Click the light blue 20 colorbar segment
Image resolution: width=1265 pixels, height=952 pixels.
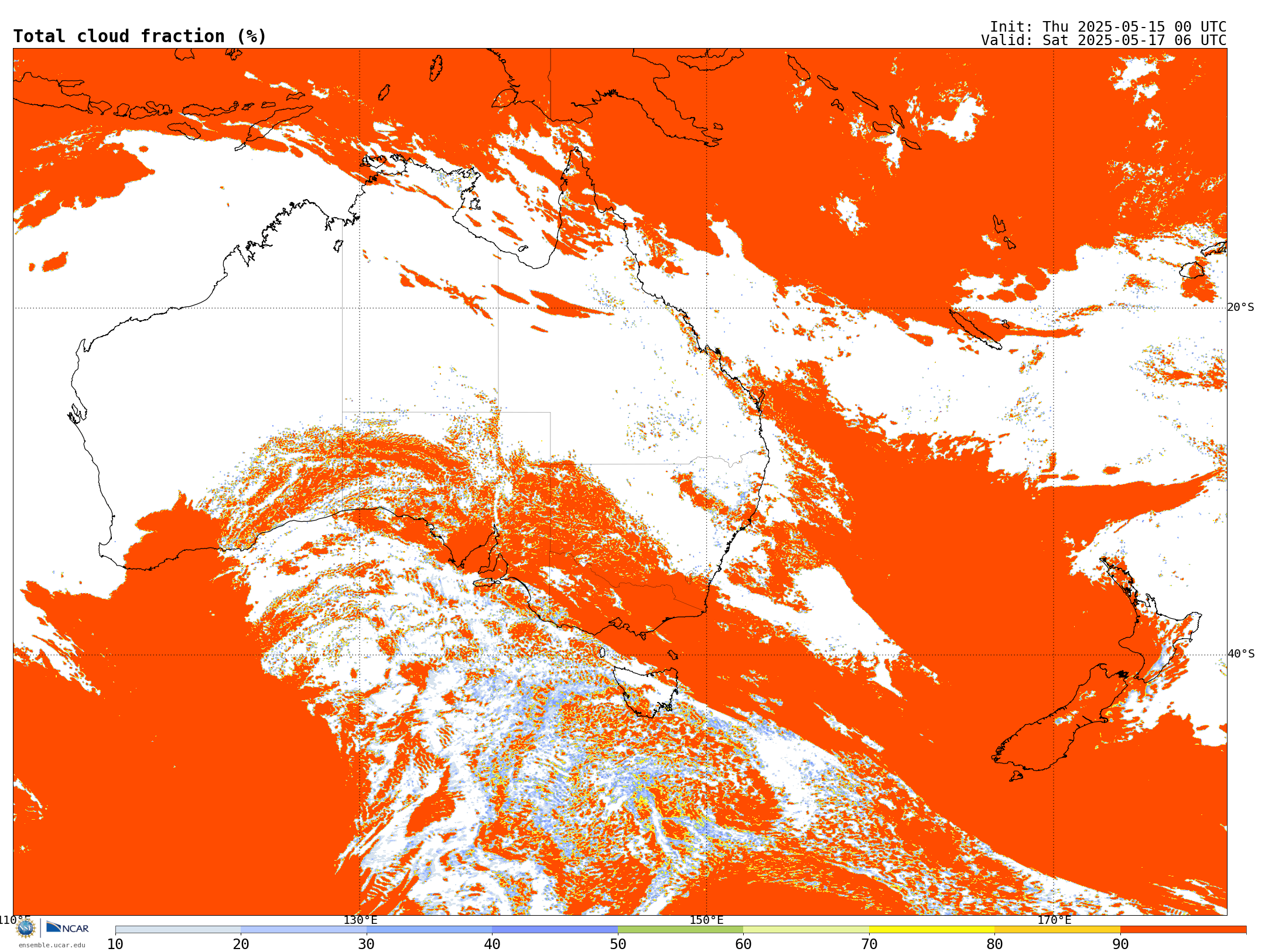click(303, 930)
